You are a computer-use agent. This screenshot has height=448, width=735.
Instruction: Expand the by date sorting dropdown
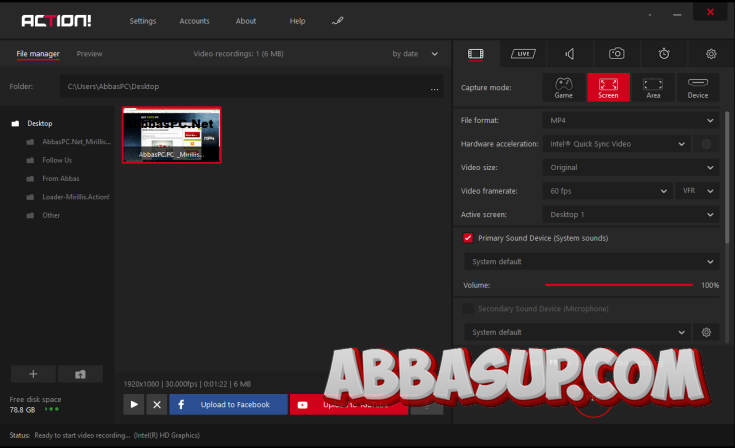point(415,54)
